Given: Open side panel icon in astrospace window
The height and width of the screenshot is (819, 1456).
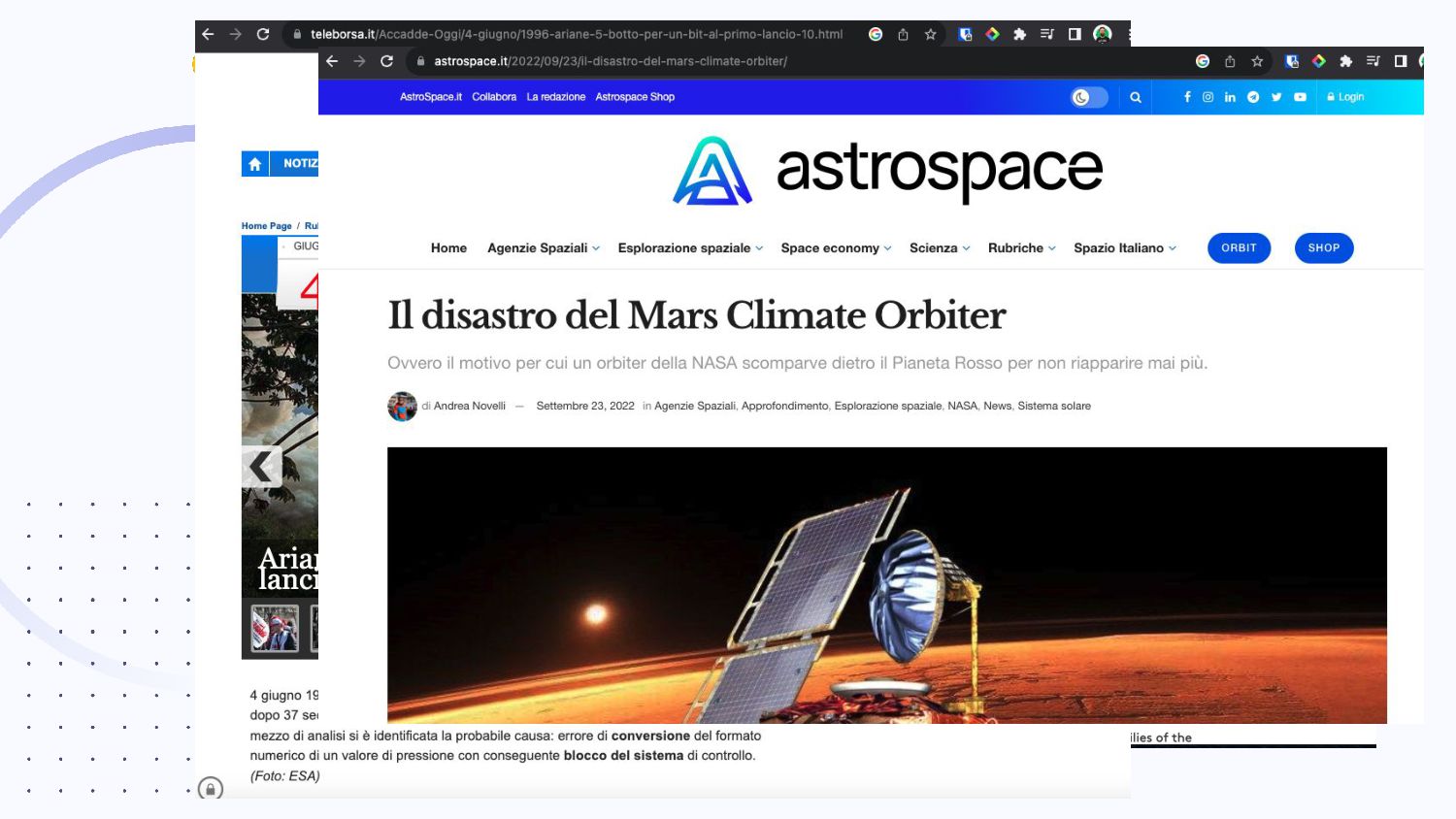Looking at the screenshot, I should pyautogui.click(x=1400, y=61).
